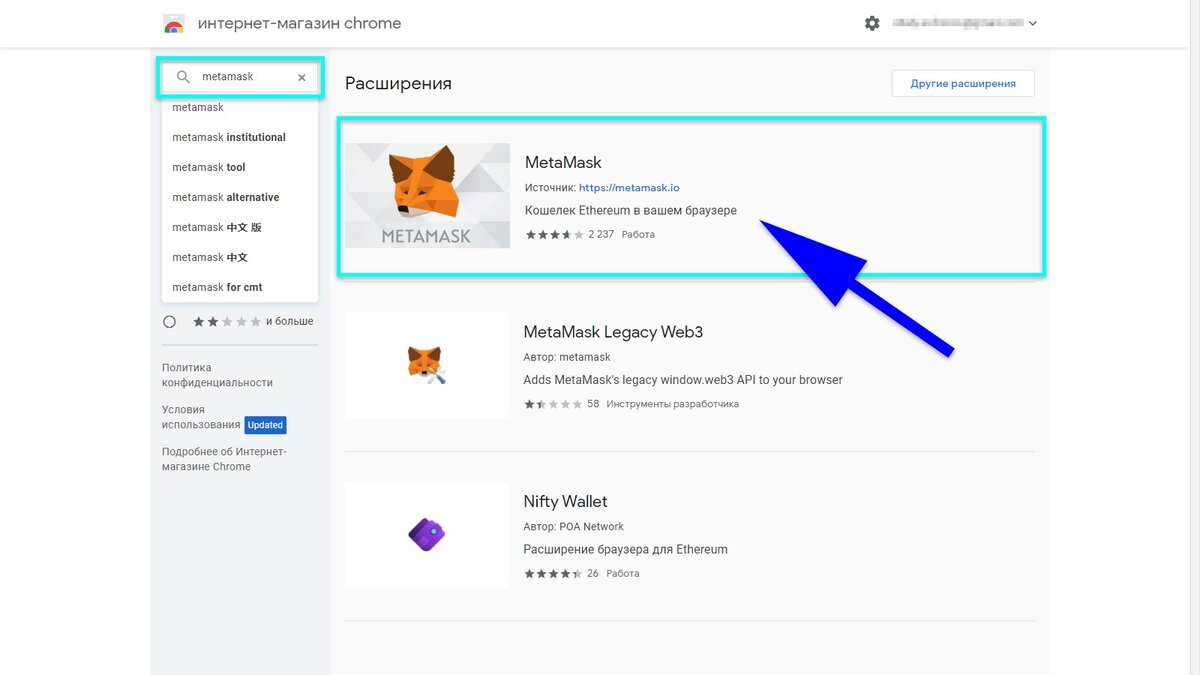
Task: Click the Nifty Wallet purple icon
Action: coord(427,534)
